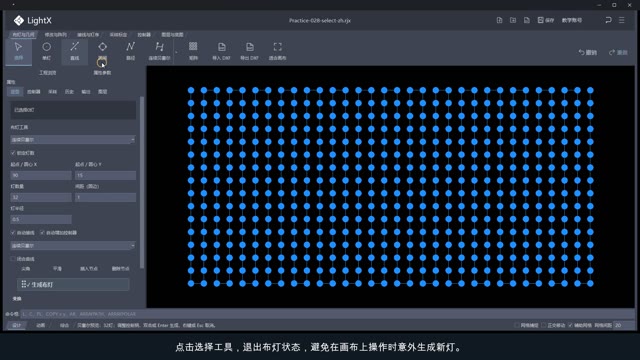
Task: Open the last properties panel tab
Action: coord(102,92)
